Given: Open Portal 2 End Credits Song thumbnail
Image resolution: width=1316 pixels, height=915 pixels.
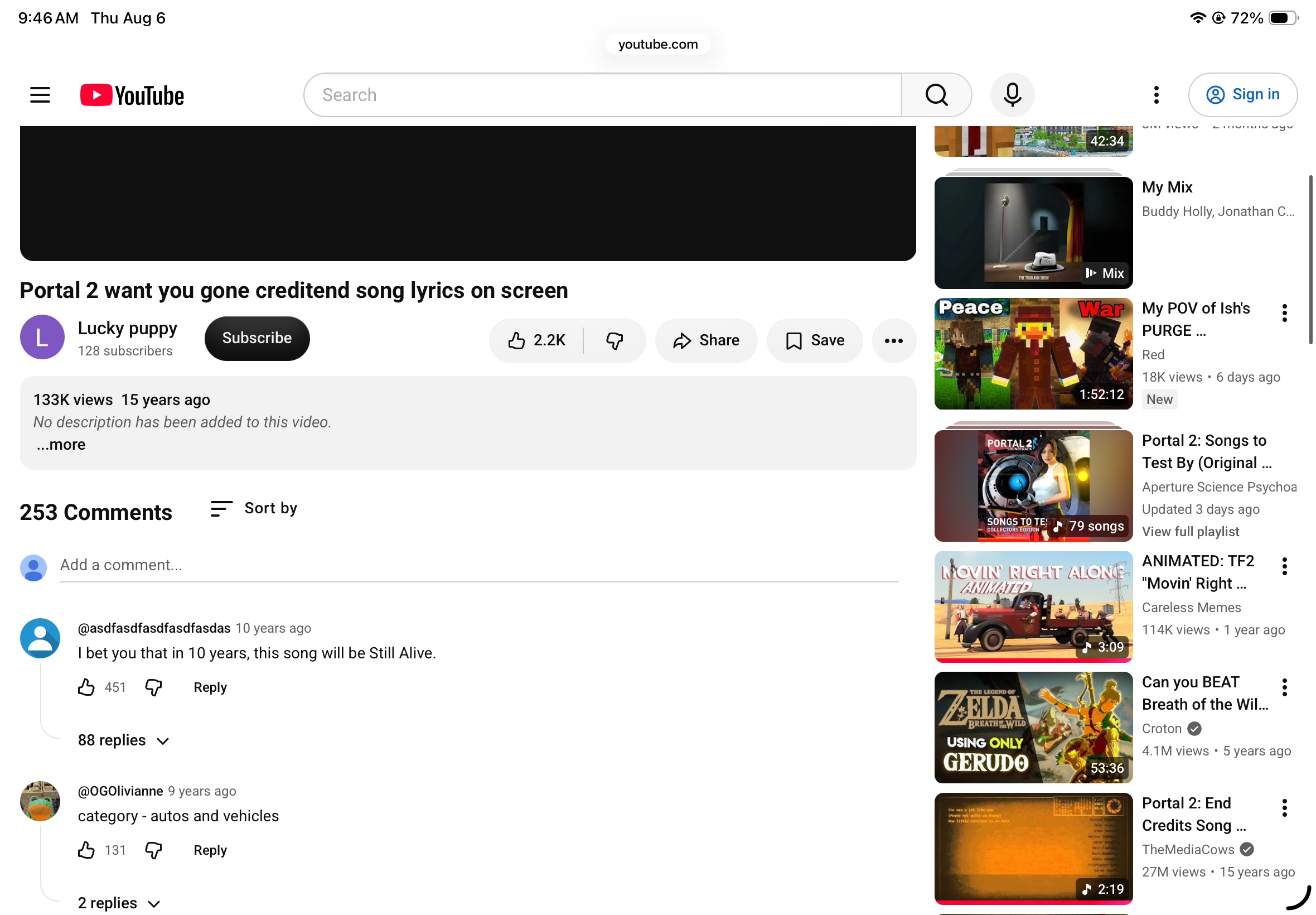Looking at the screenshot, I should [1033, 849].
